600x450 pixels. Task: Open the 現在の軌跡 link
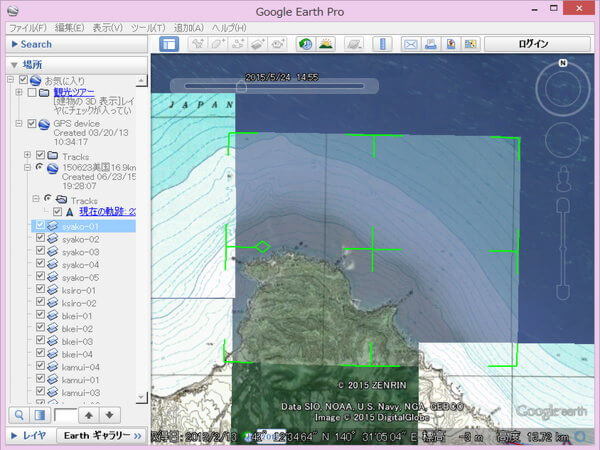tap(108, 211)
